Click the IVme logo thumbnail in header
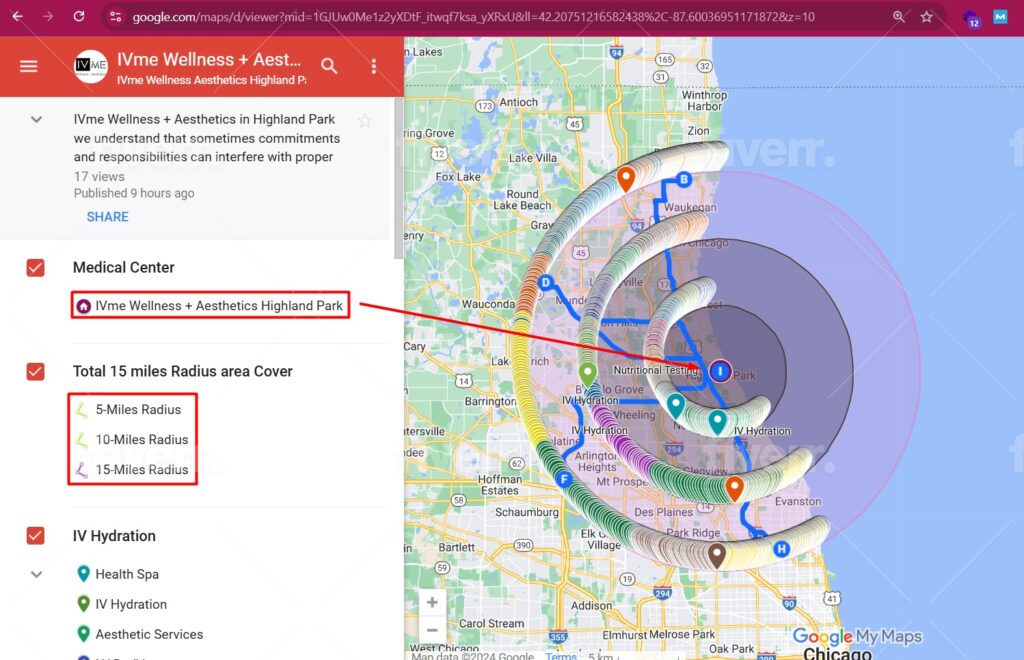 coord(91,66)
